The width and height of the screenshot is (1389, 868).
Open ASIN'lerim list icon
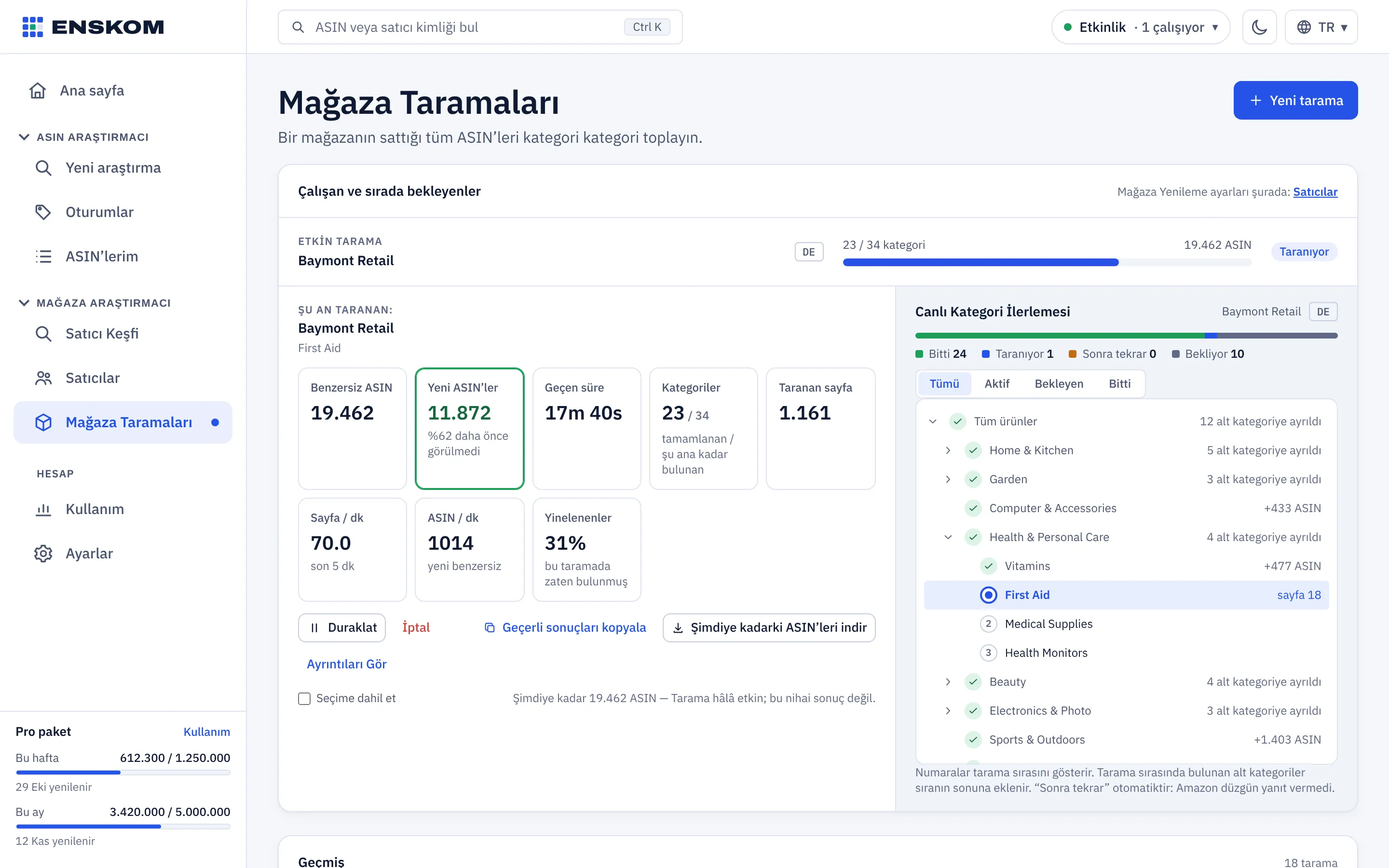click(x=43, y=256)
